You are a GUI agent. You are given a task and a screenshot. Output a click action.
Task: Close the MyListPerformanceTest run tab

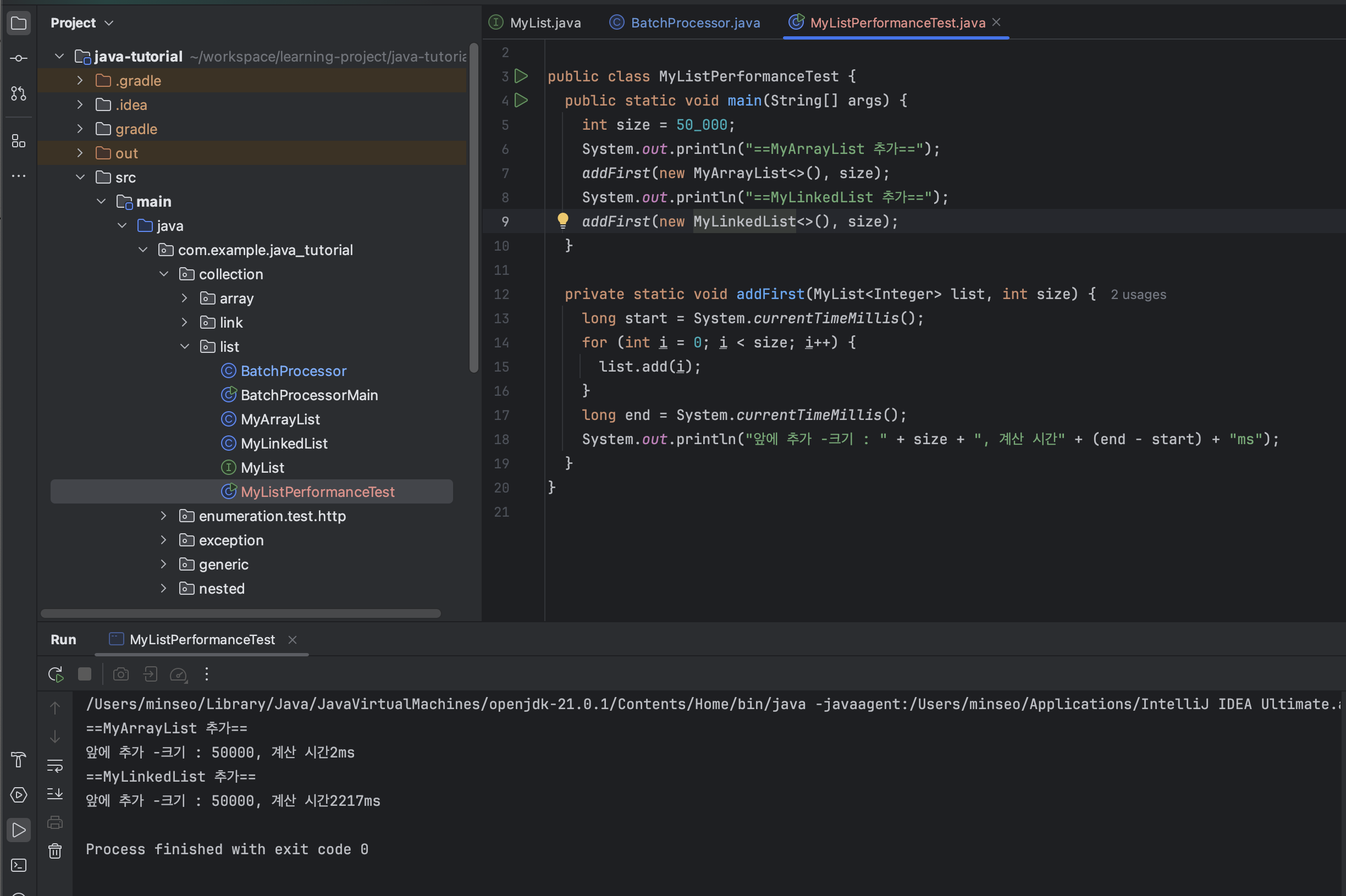[x=293, y=640]
